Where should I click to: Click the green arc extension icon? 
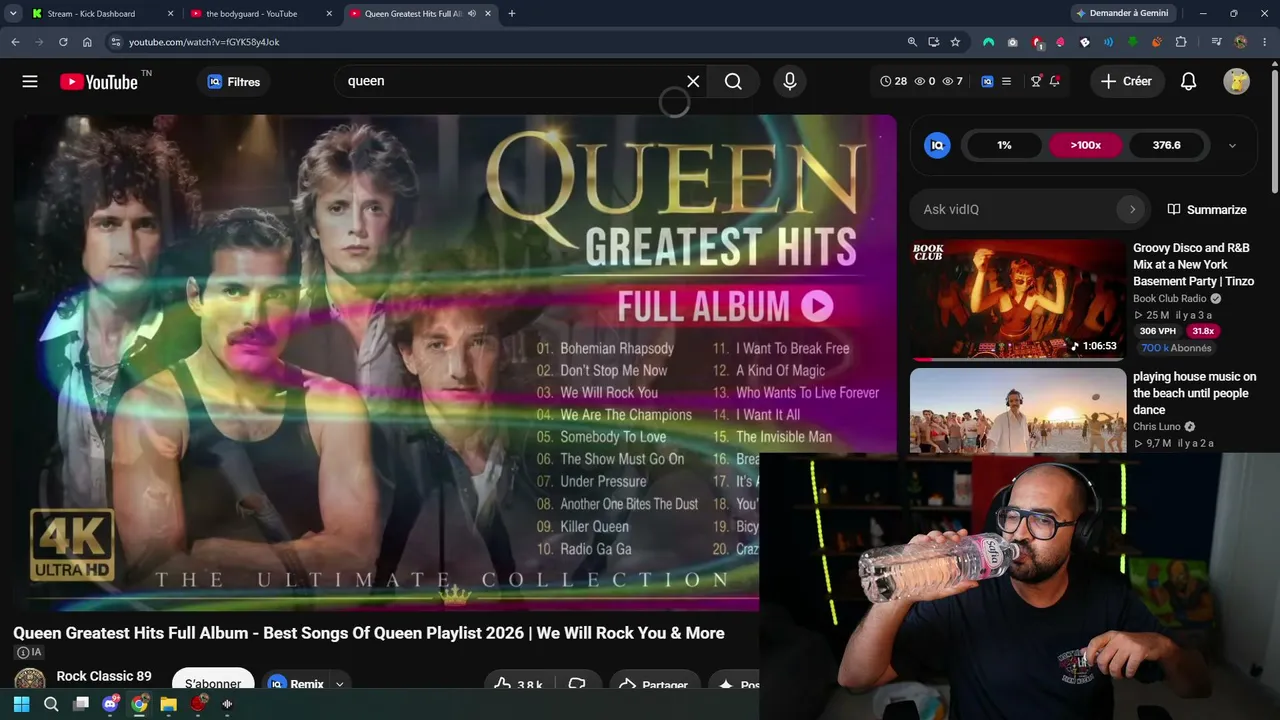point(988,42)
